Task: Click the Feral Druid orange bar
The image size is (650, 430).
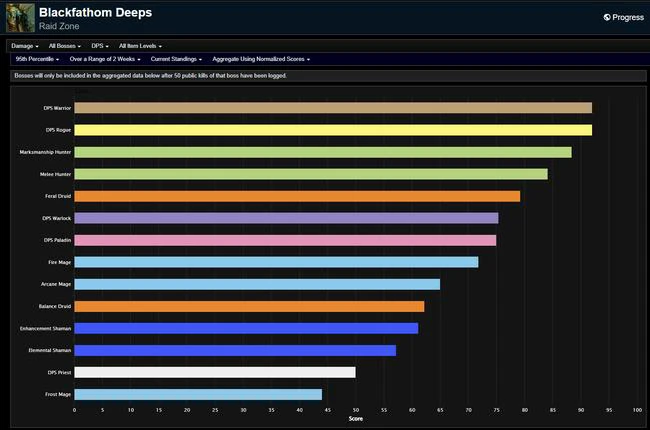Action: coord(297,196)
